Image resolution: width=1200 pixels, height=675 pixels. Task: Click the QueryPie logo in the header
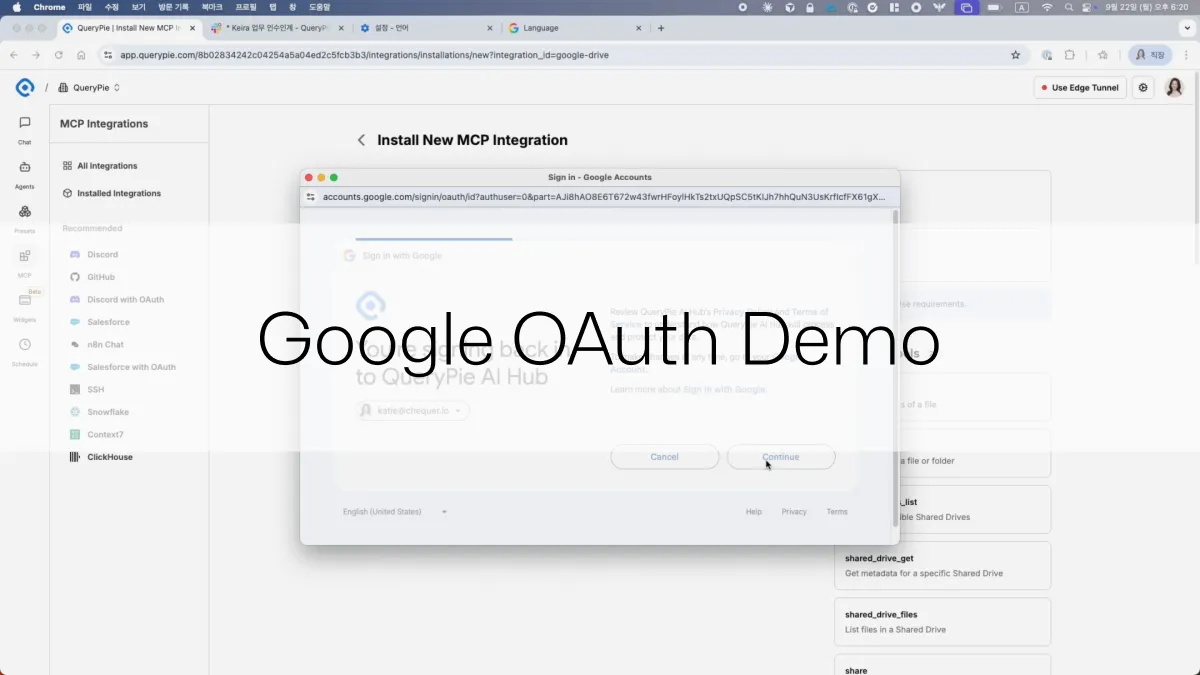pos(25,87)
